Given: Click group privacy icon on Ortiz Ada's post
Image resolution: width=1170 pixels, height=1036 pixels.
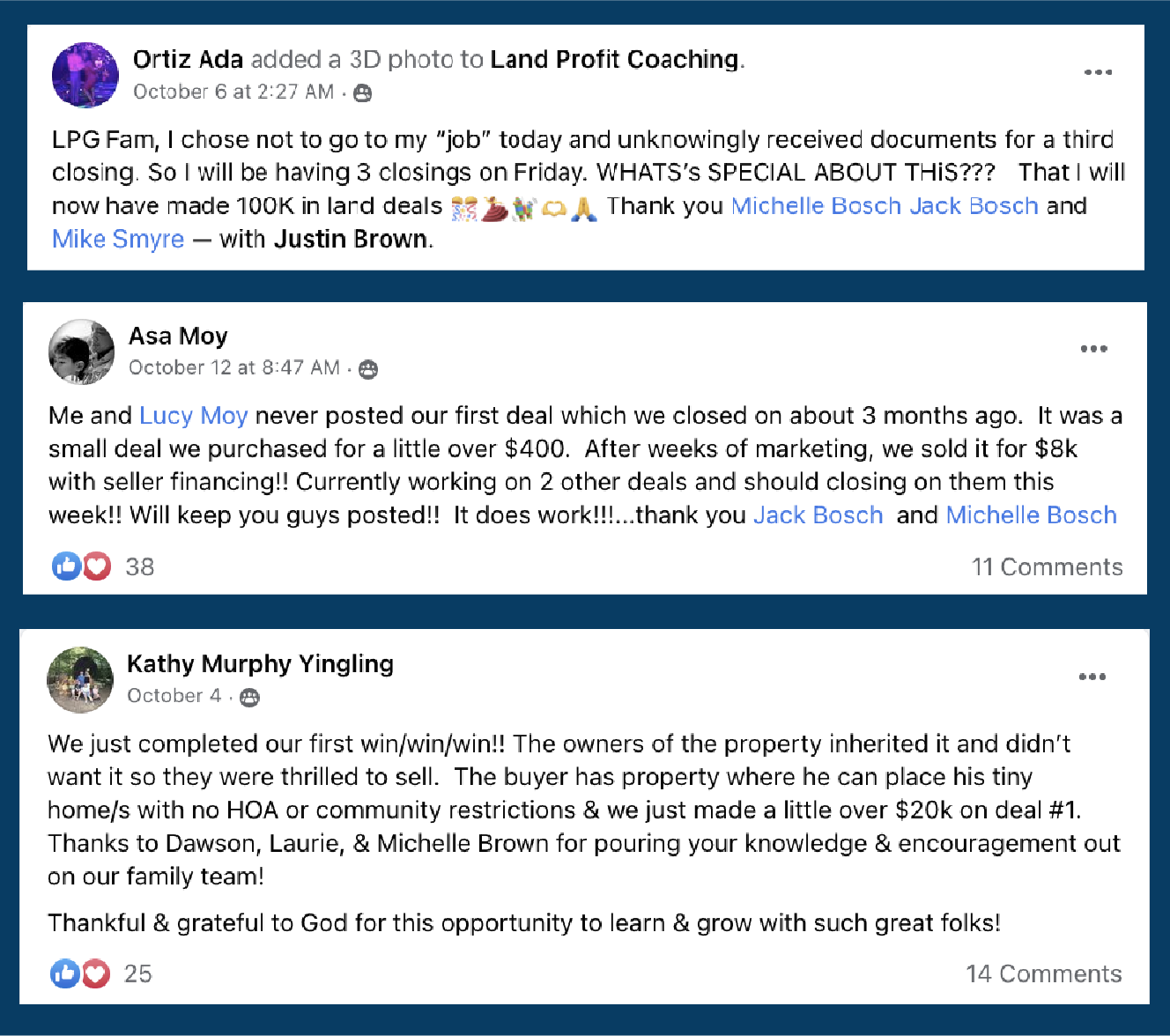Looking at the screenshot, I should (362, 93).
